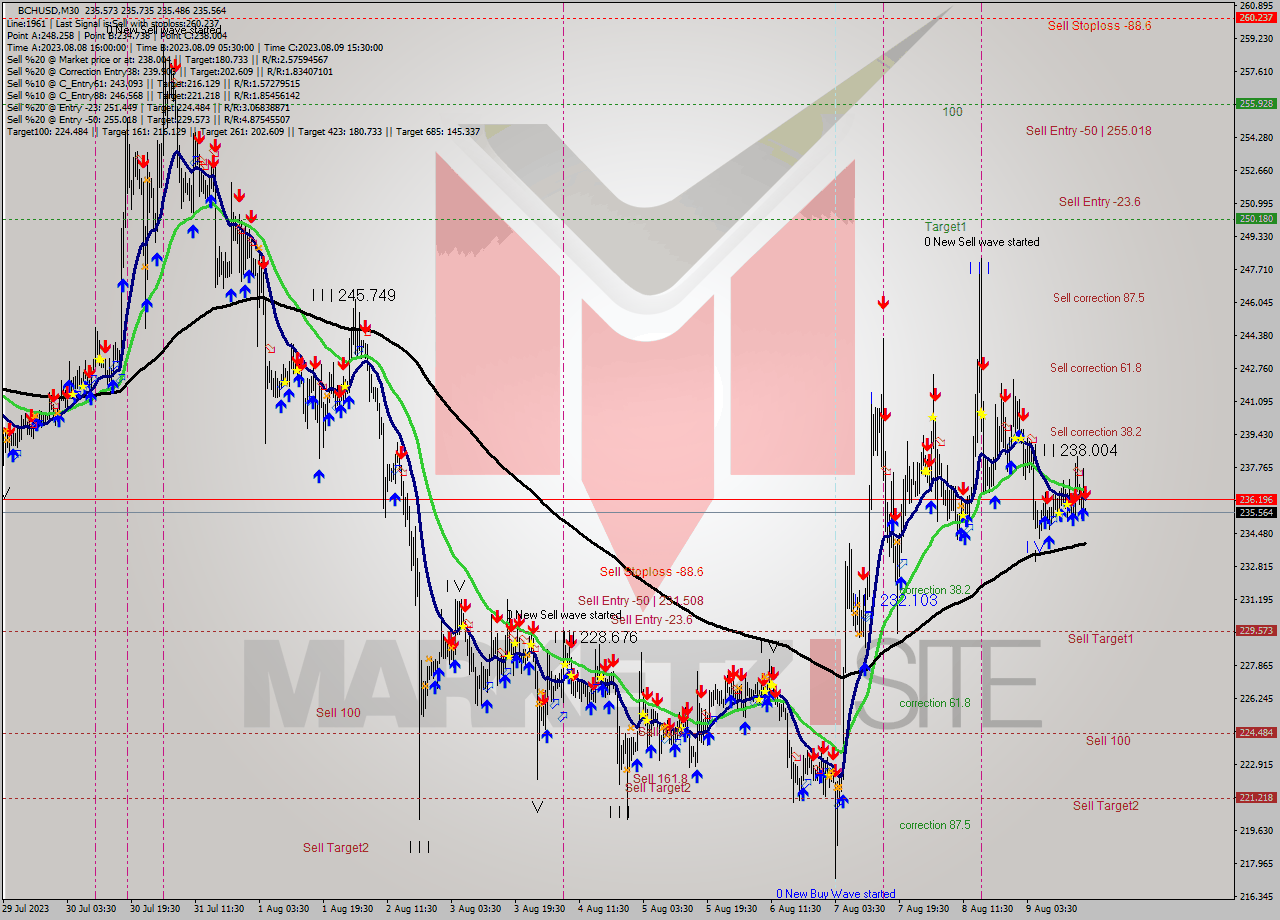Select the red 221.218 price tag
The width and height of the screenshot is (1280, 920).
[x=1255, y=797]
